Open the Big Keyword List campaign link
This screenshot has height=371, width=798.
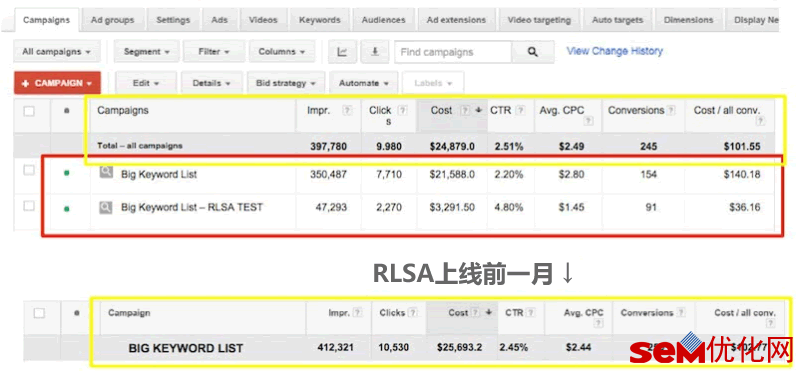pyautogui.click(x=159, y=174)
